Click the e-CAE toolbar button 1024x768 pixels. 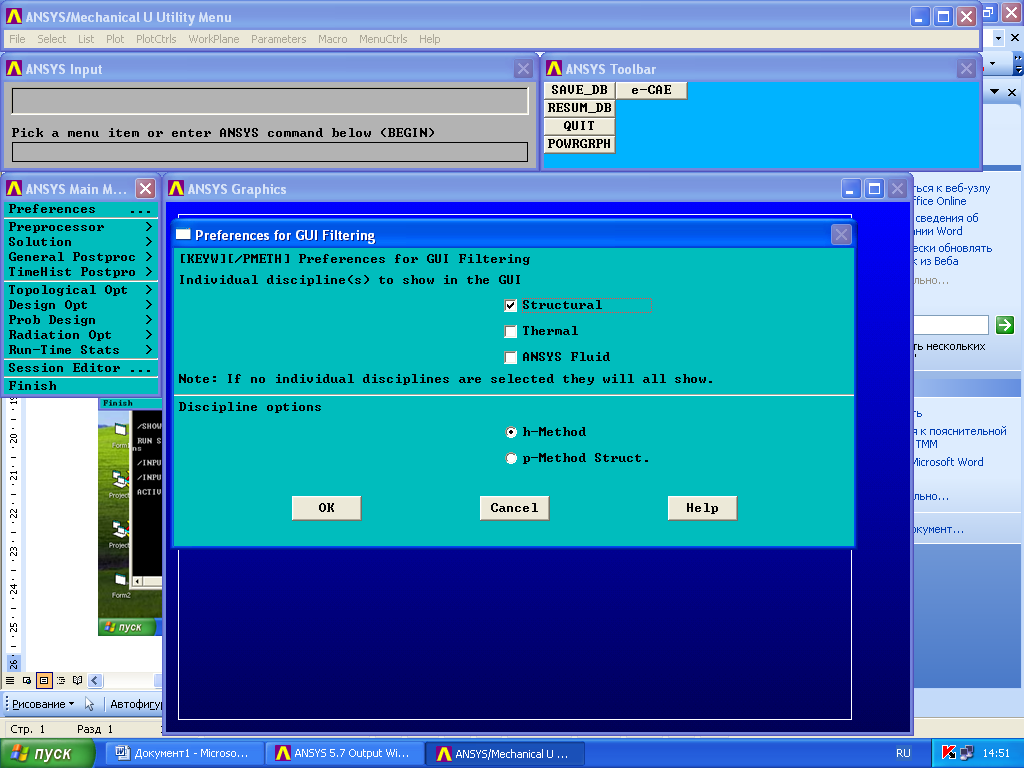pyautogui.click(x=651, y=90)
